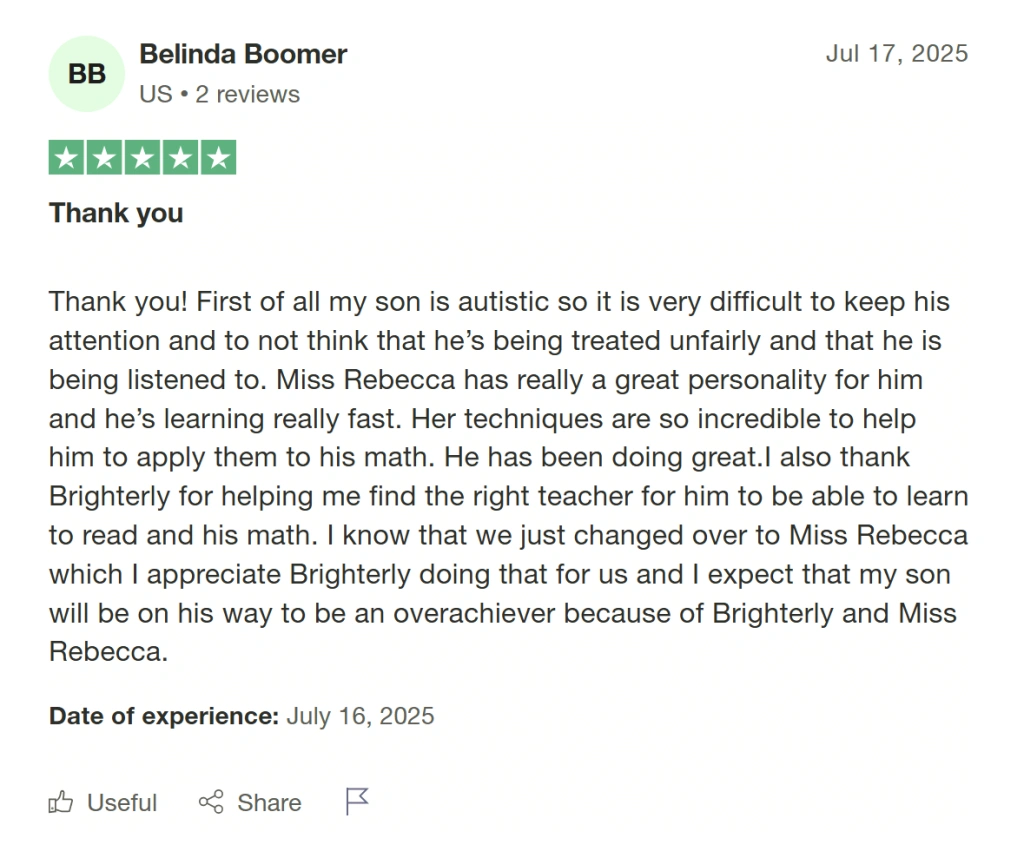Open Belinda Boomer's profile
Viewport: 1024px width, 858px height.
click(243, 54)
